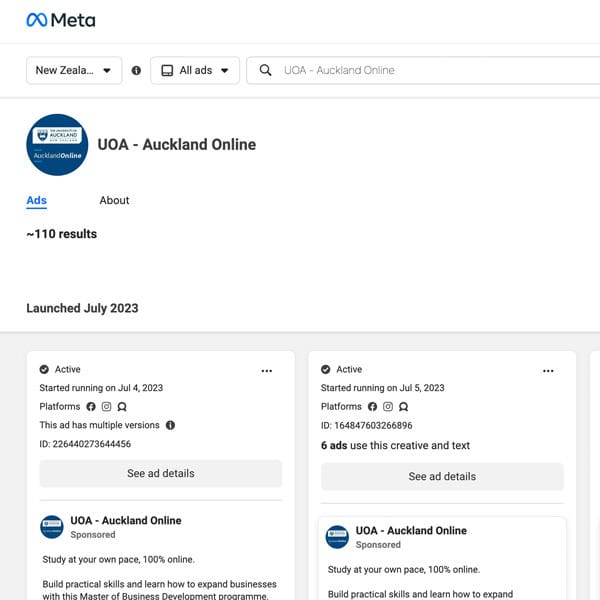This screenshot has height=600, width=600.
Task: Click the UOA - Auckland Online page title
Action: tap(177, 145)
